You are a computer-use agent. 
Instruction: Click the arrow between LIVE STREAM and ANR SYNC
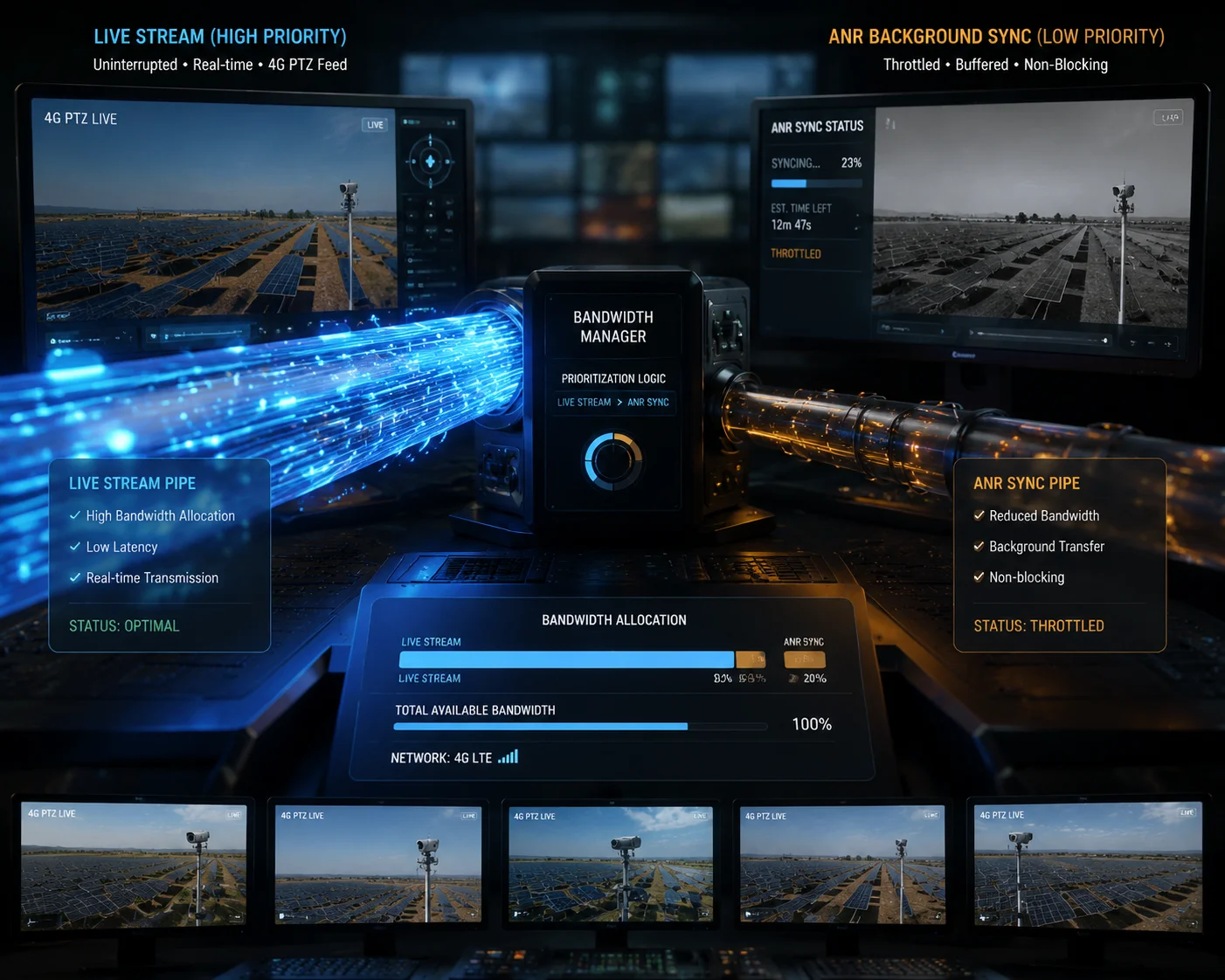coord(619,402)
